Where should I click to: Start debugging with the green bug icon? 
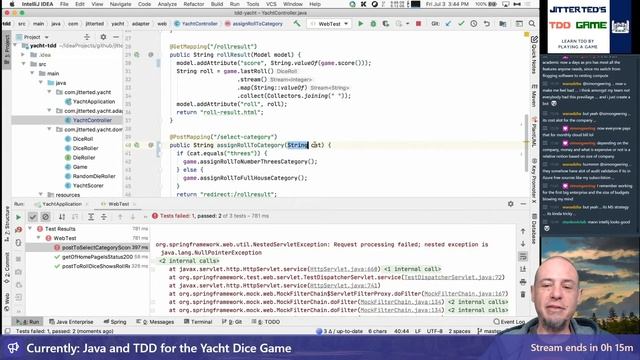pyautogui.click(x=373, y=24)
